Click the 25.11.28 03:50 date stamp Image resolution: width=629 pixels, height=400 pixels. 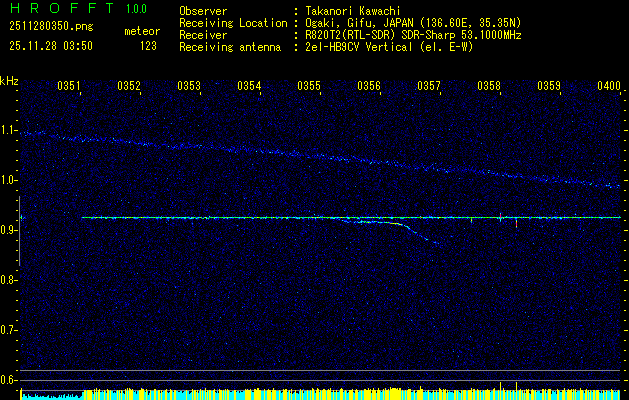point(50,45)
